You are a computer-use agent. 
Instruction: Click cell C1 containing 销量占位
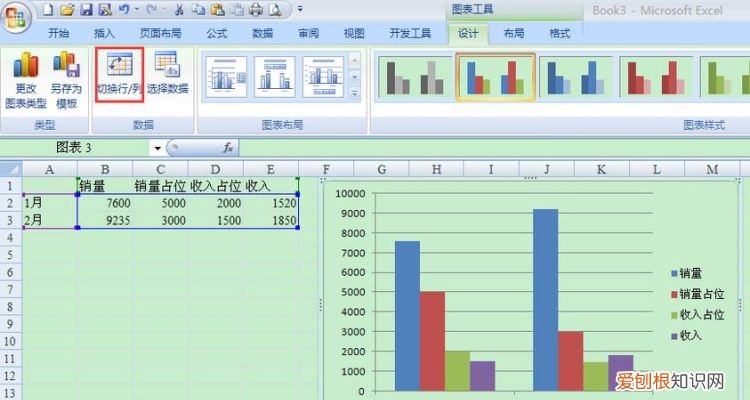pos(160,186)
